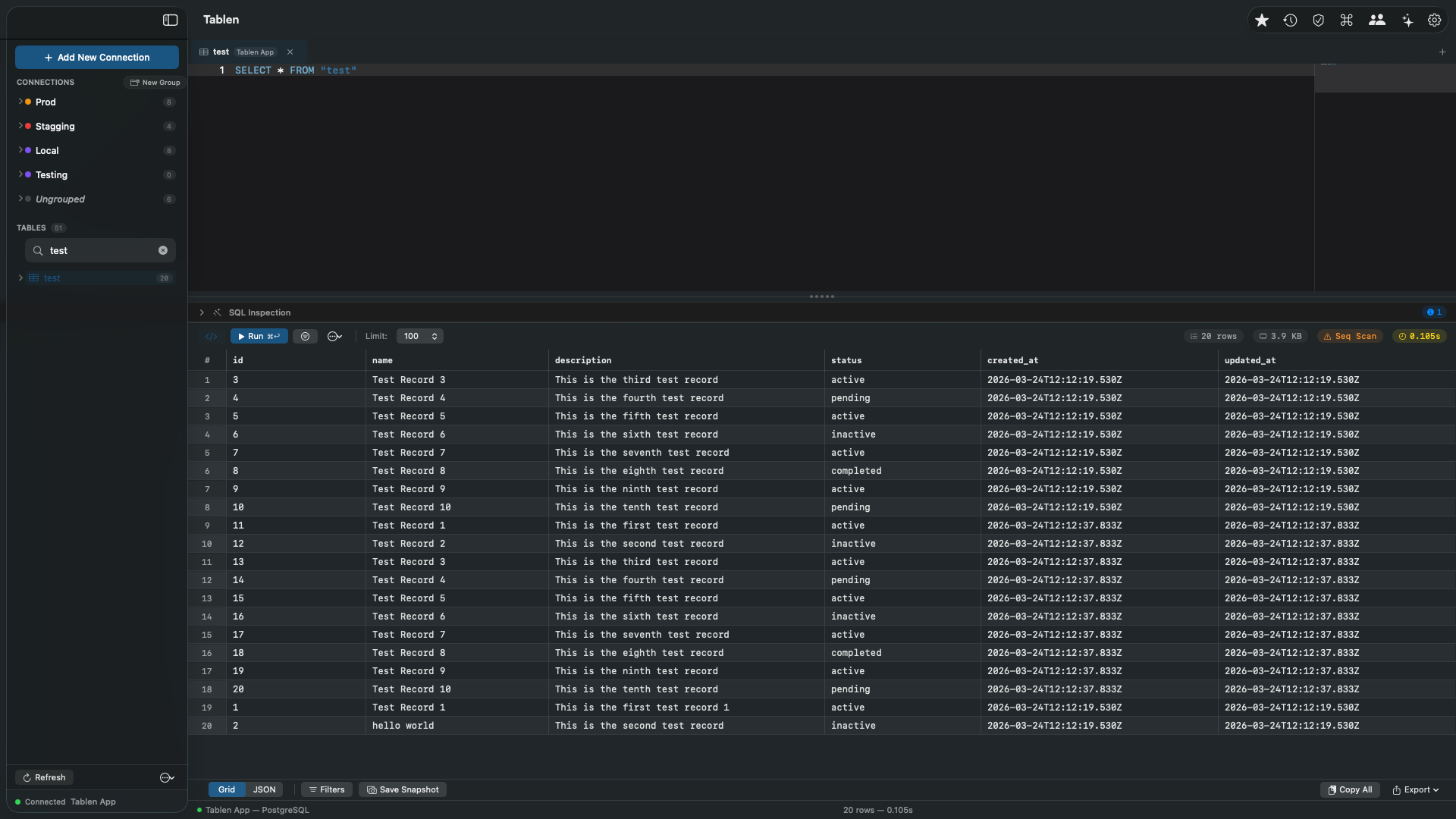Viewport: 1456px width, 819px height.
Task: Open query history clock icon
Action: (1290, 20)
